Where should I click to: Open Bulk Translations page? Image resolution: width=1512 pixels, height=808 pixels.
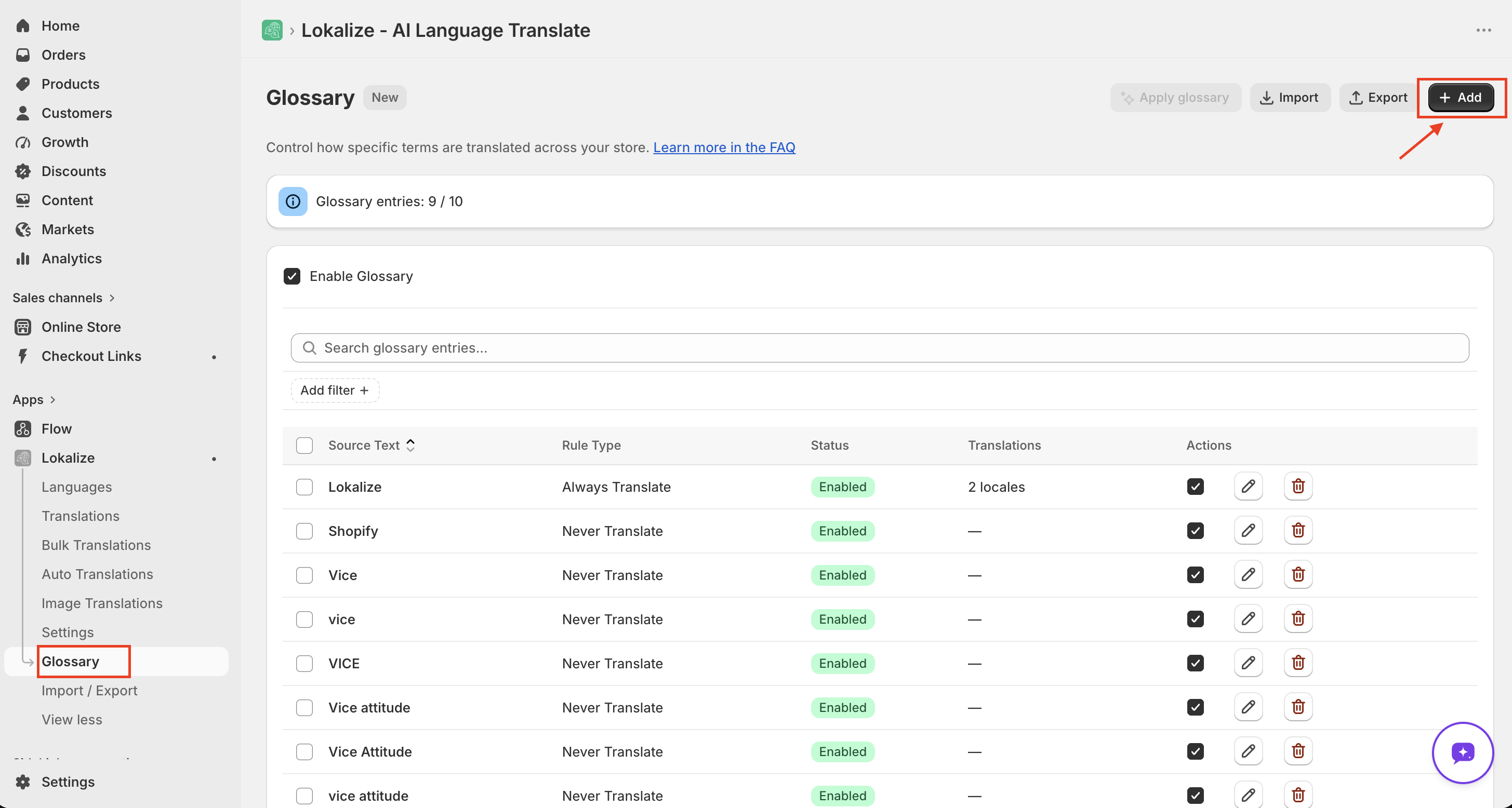96,545
